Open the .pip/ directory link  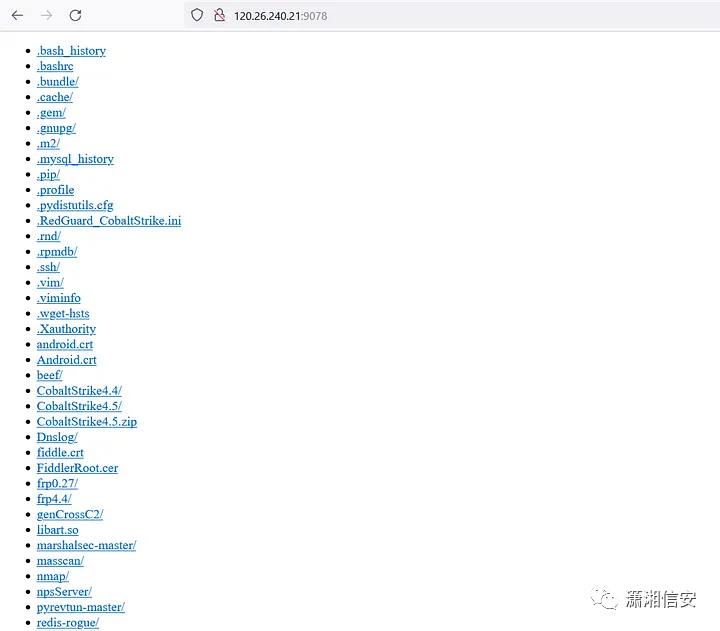(x=48, y=175)
